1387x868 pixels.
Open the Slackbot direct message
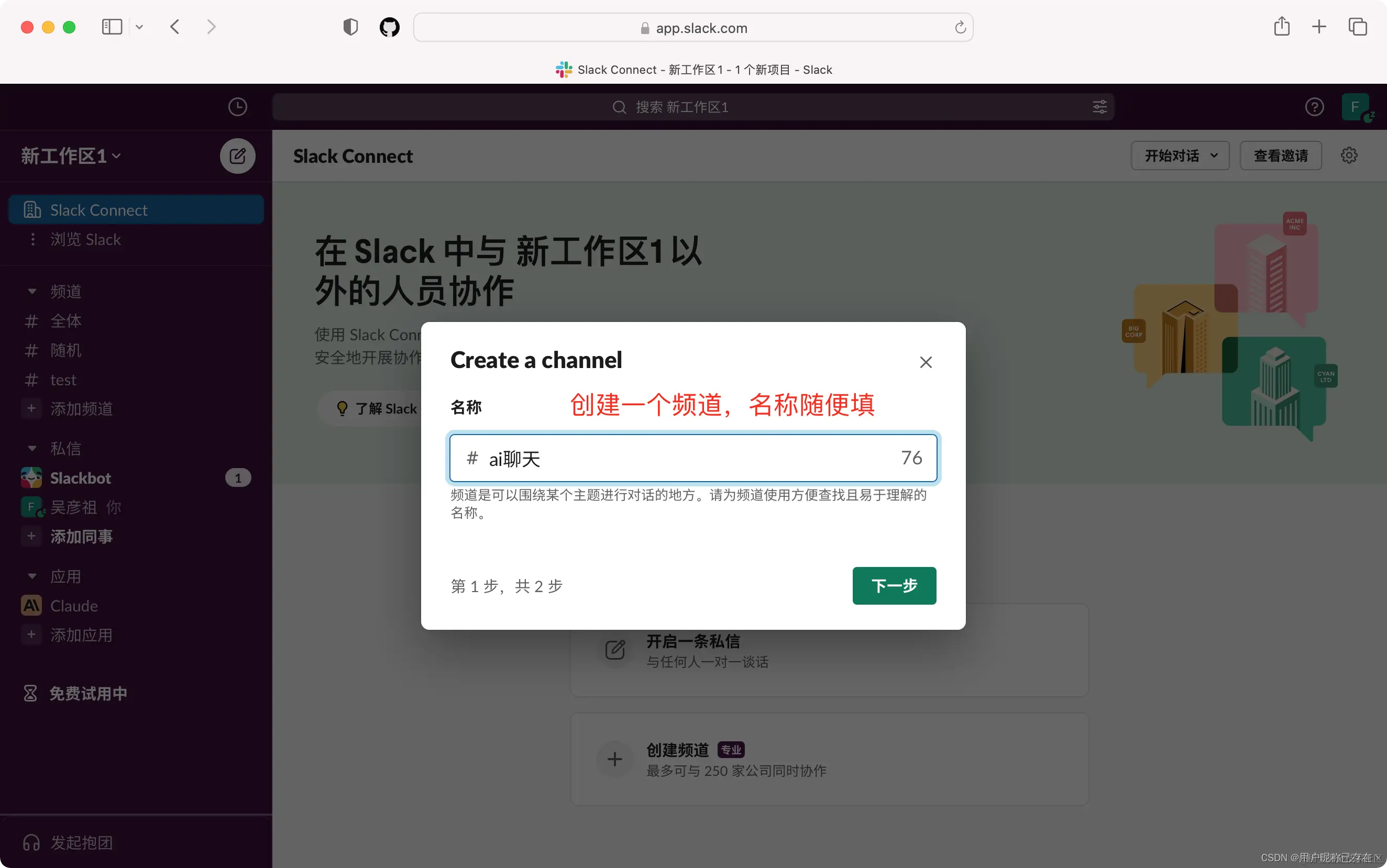tap(136, 477)
